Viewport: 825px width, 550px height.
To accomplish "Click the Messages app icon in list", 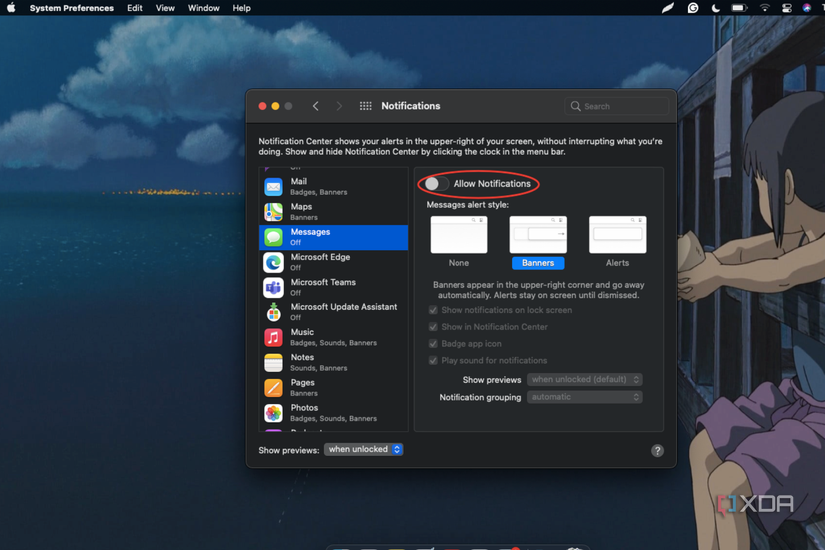I will 273,237.
